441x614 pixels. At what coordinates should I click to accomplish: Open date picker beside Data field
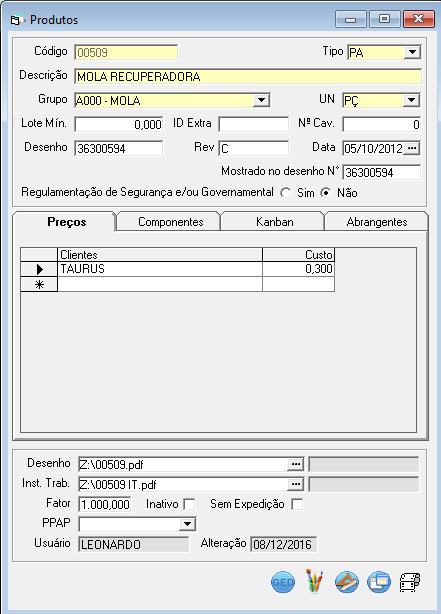[x=412, y=148]
